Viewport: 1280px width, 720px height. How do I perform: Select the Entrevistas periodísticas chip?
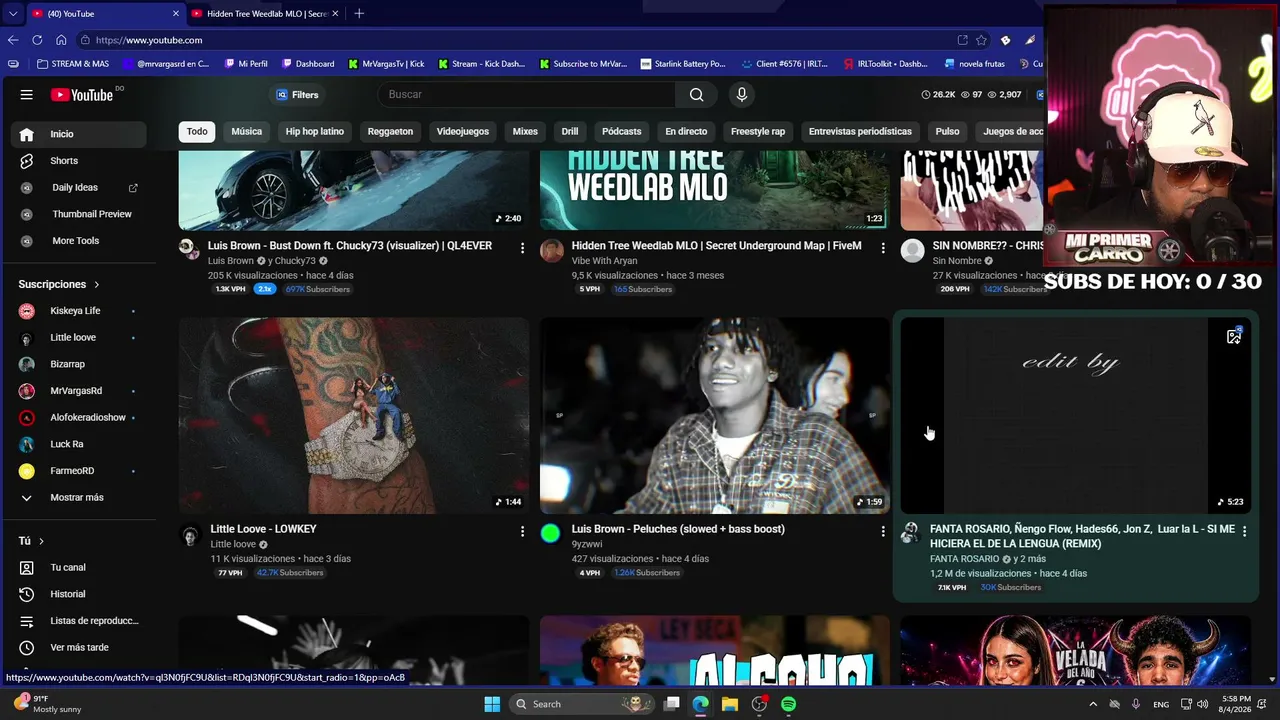point(860,132)
